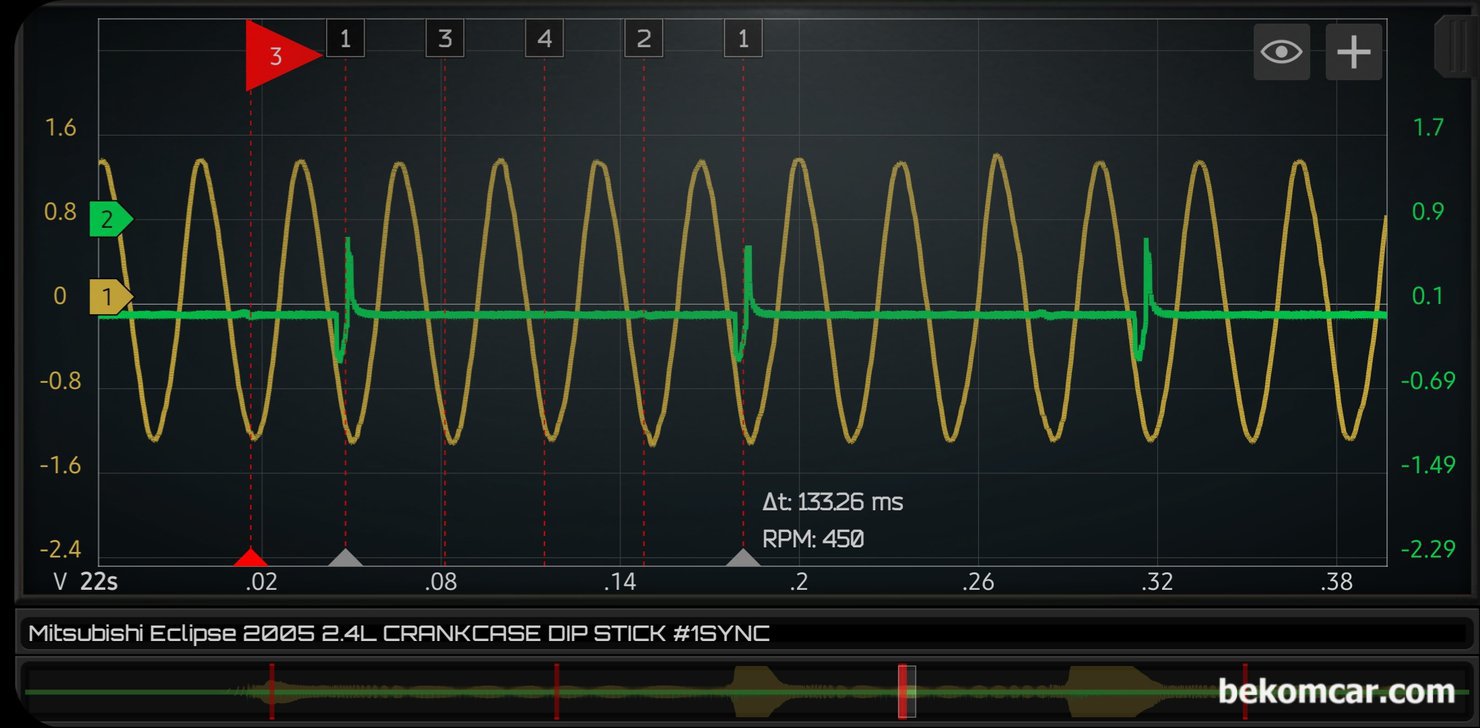Select the first cylinder 1 label box
The image size is (1480, 728).
click(x=345, y=39)
